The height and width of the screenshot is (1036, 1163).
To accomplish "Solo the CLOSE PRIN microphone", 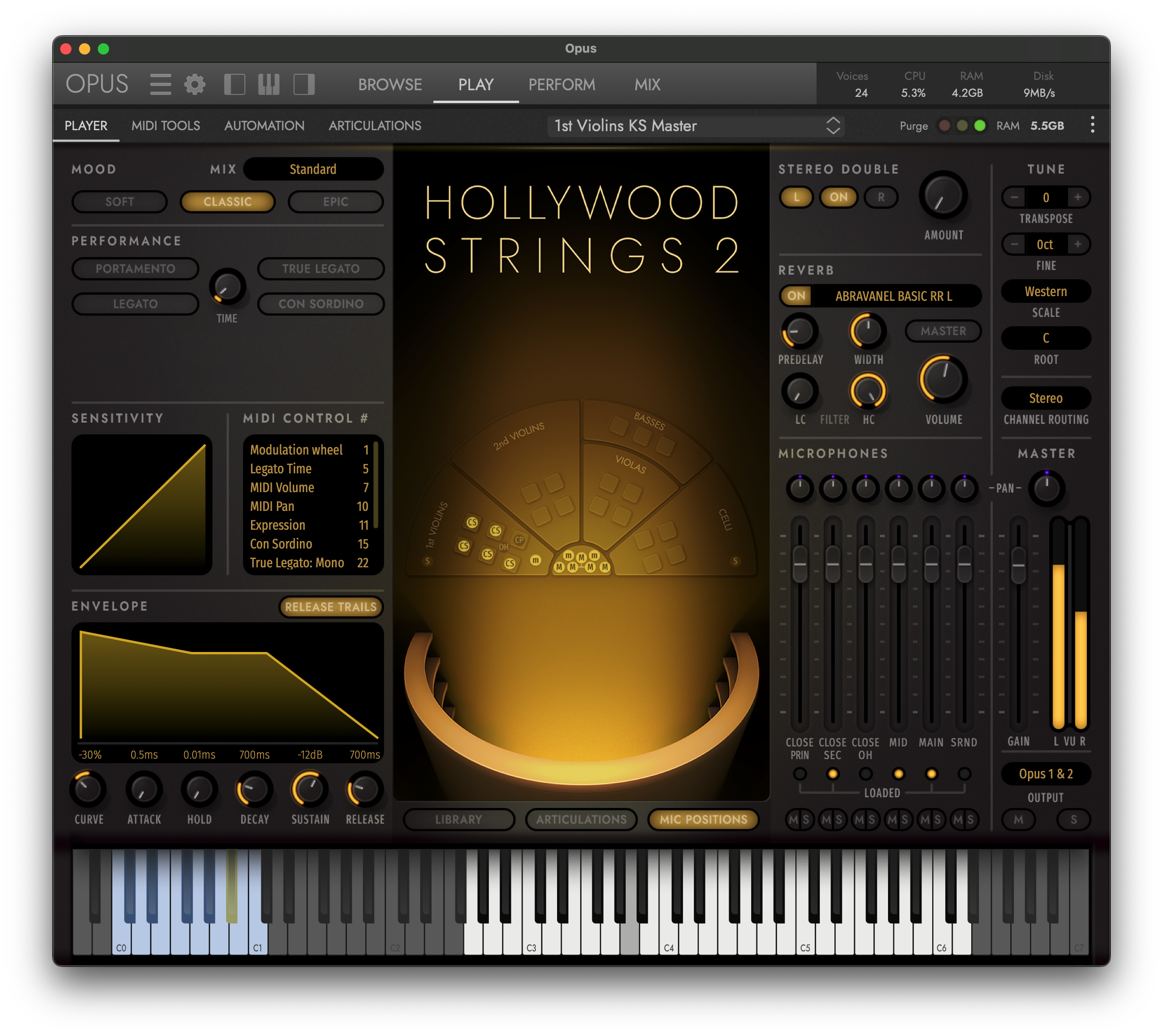I will tap(806, 820).
